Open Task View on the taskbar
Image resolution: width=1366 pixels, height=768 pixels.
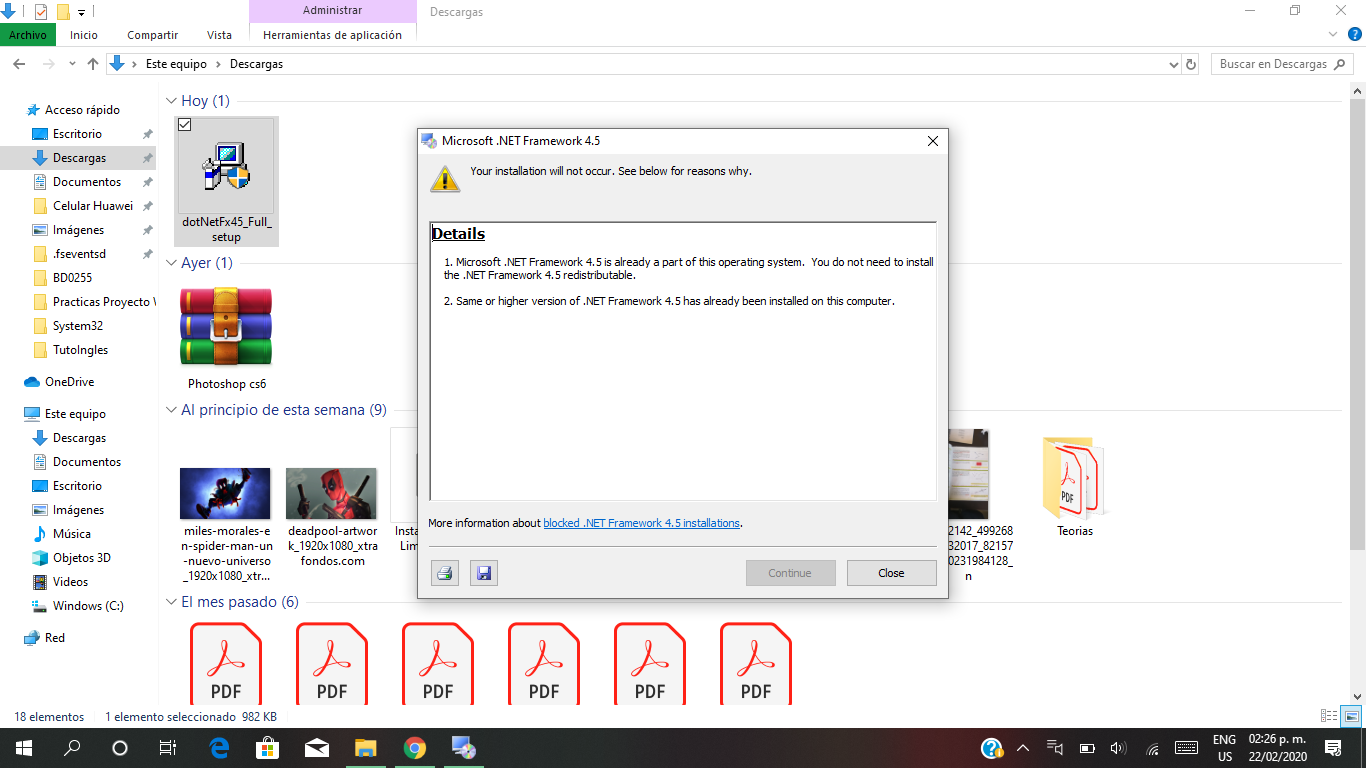(168, 748)
